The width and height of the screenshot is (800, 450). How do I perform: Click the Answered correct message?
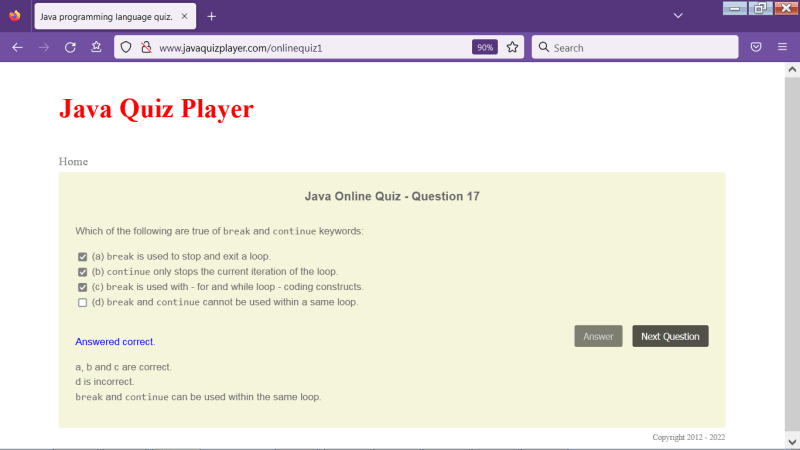click(x=115, y=342)
